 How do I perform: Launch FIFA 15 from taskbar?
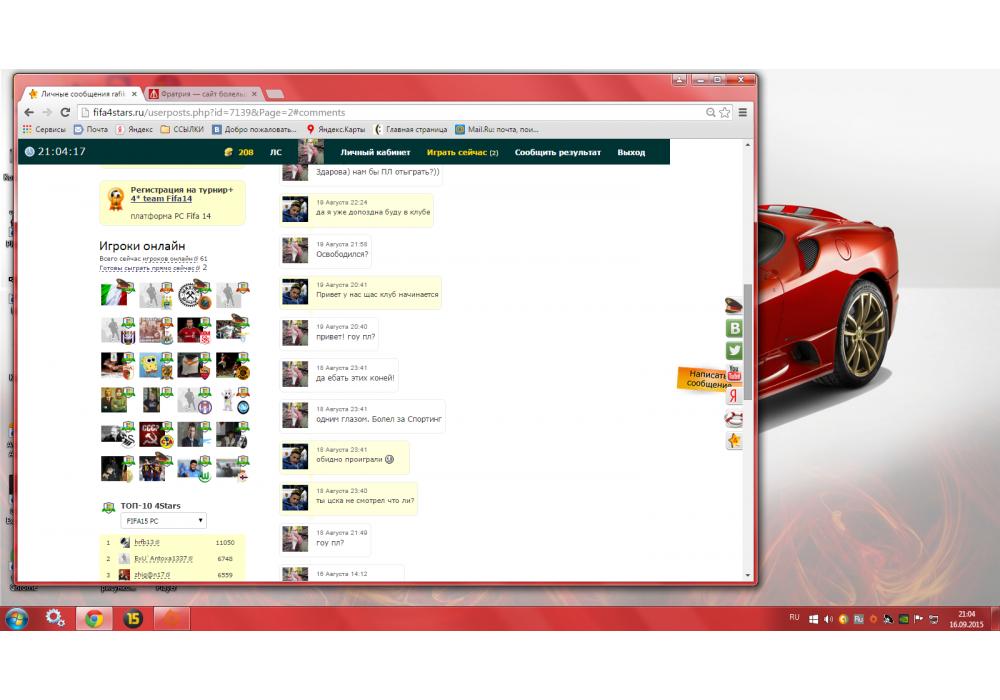133,619
